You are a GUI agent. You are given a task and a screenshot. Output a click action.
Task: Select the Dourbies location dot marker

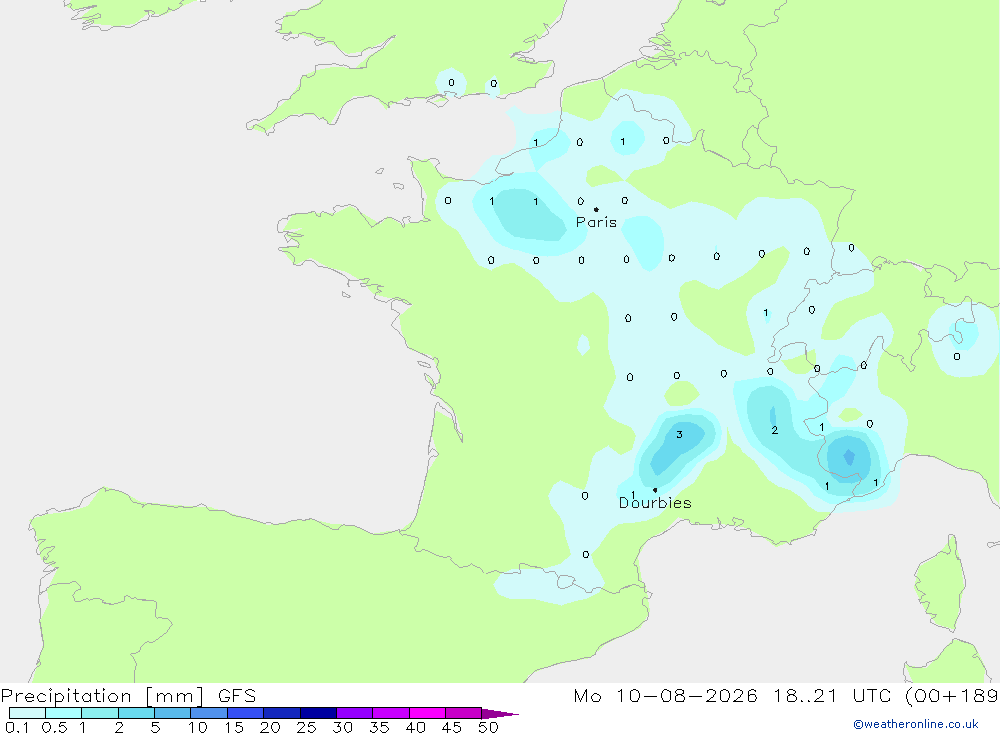[655, 490]
